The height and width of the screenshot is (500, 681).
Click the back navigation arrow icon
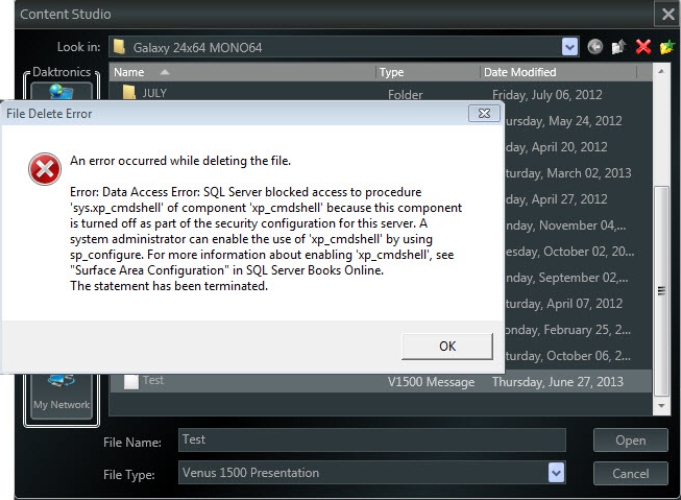tap(596, 47)
